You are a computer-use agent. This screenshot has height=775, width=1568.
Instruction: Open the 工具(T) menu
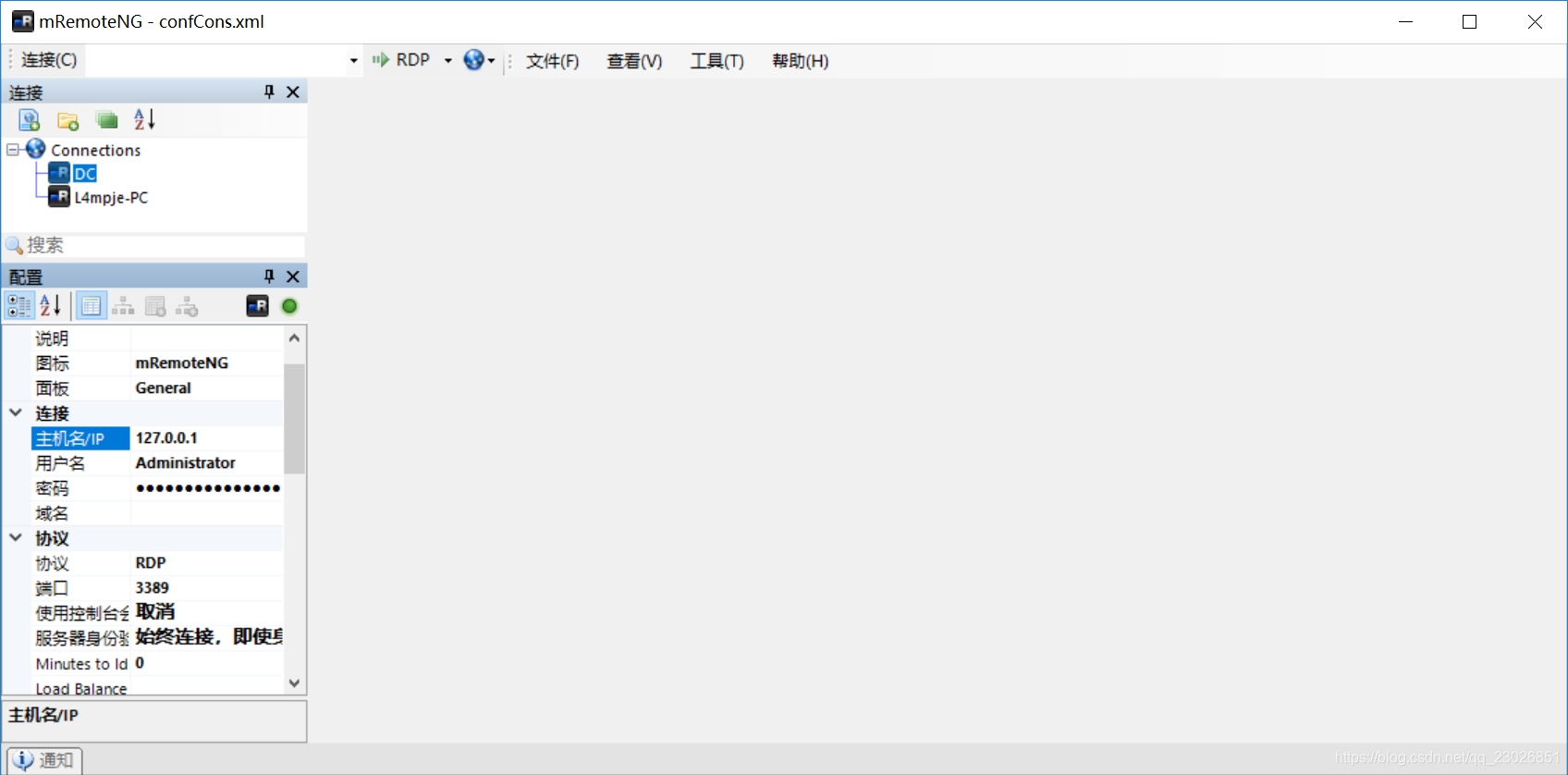[x=717, y=61]
